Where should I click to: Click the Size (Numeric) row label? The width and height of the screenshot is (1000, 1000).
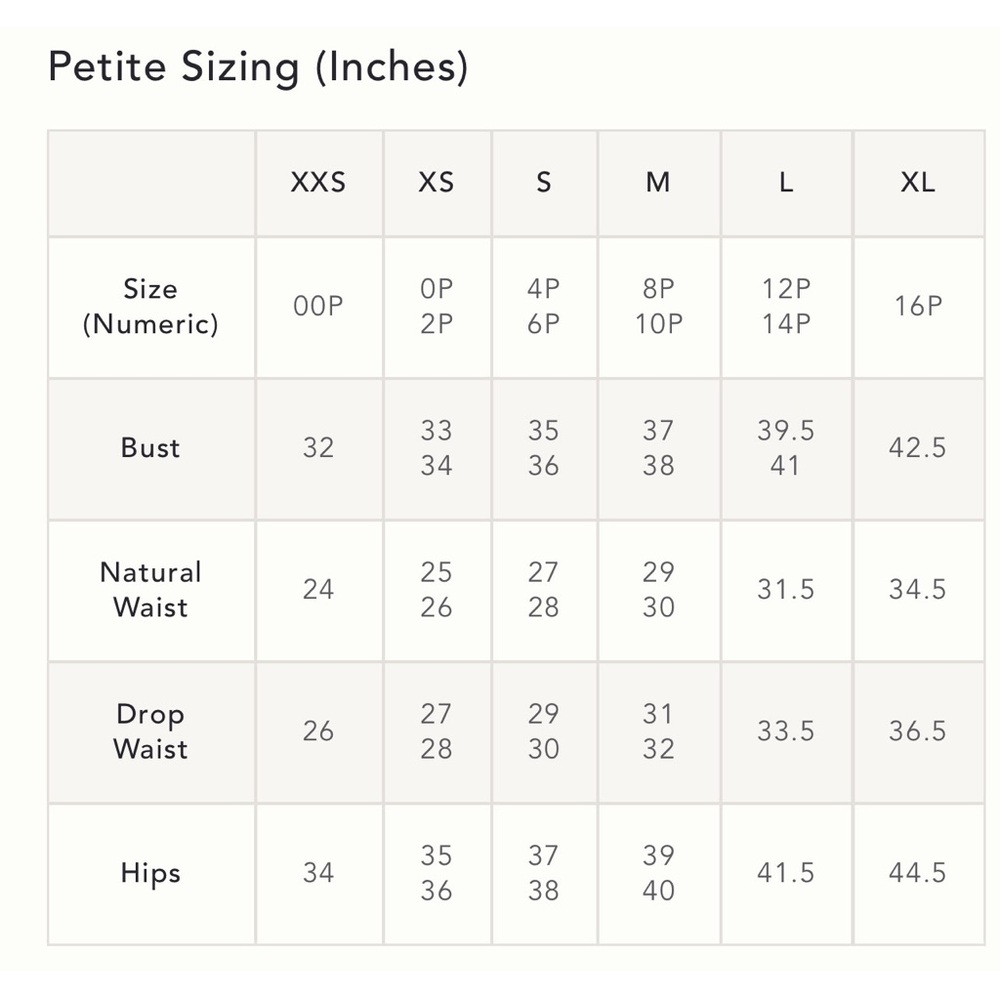(x=151, y=307)
